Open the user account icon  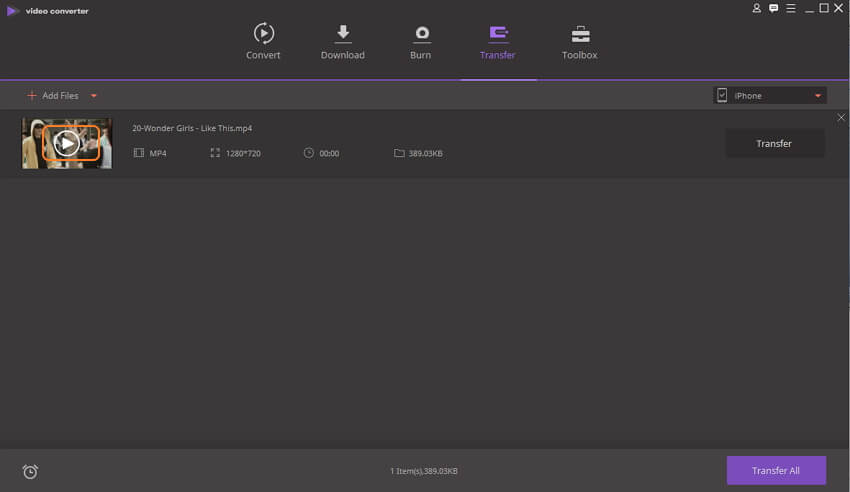757,8
